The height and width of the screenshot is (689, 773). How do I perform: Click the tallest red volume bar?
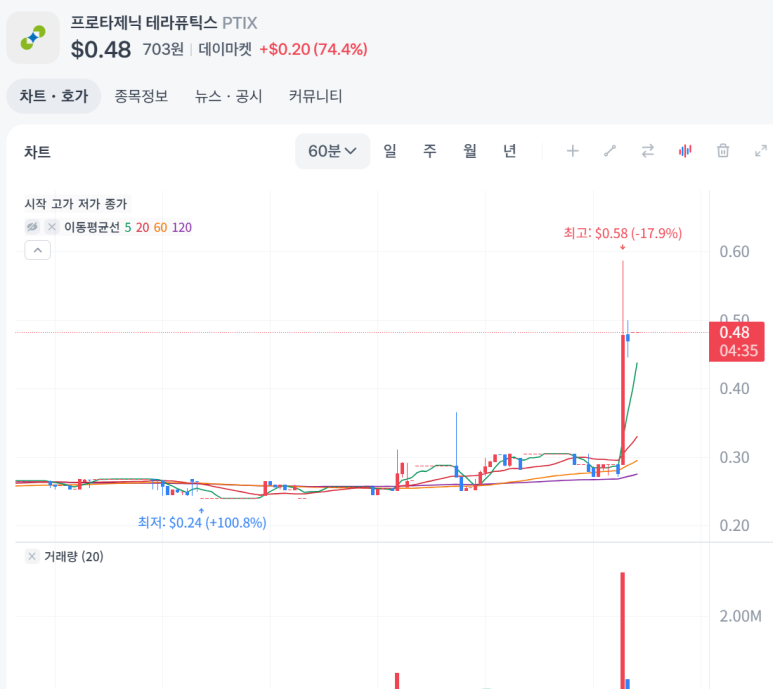(x=623, y=630)
